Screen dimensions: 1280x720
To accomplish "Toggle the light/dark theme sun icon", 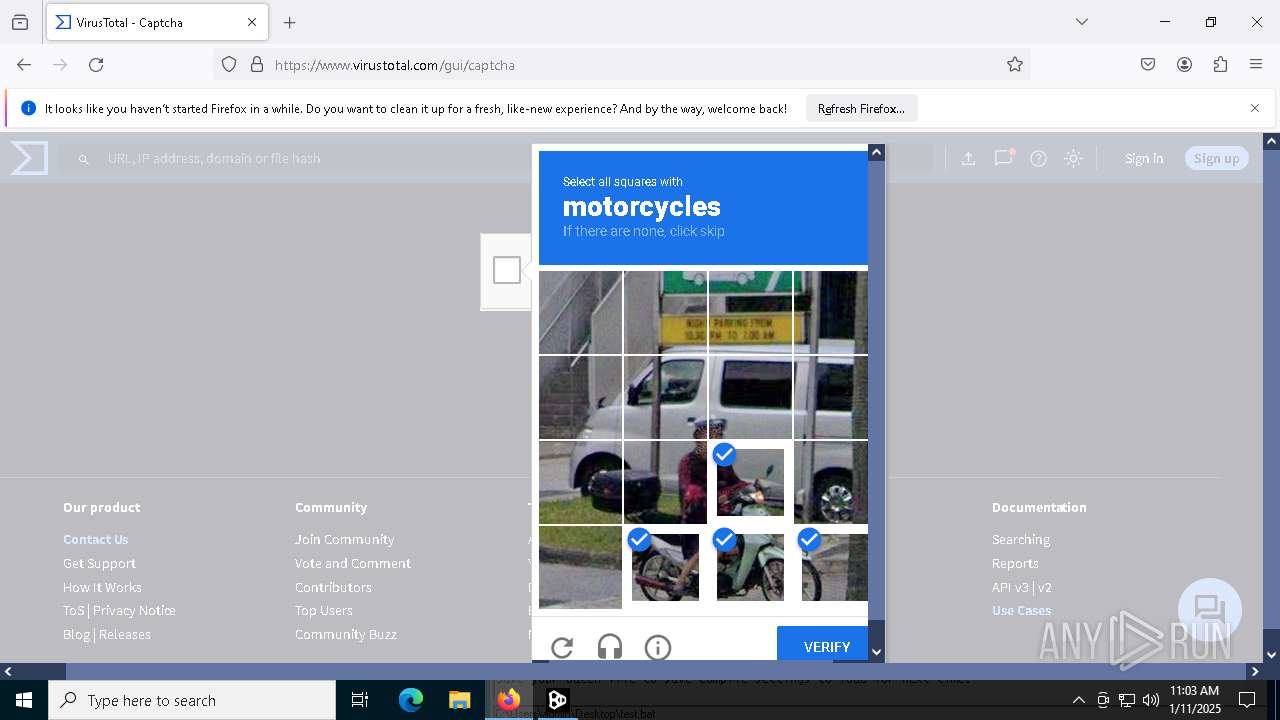I will [x=1073, y=158].
